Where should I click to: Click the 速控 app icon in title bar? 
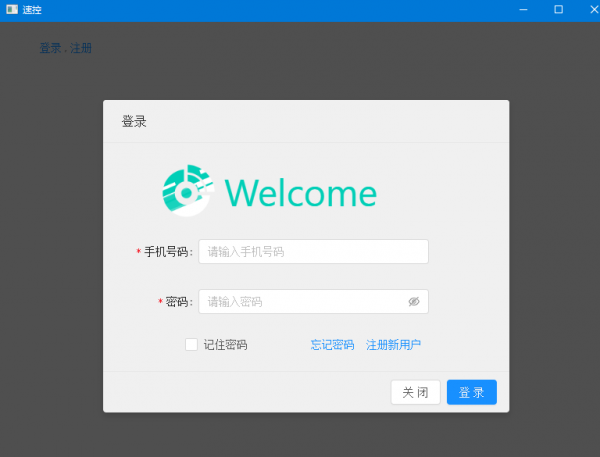pos(12,9)
